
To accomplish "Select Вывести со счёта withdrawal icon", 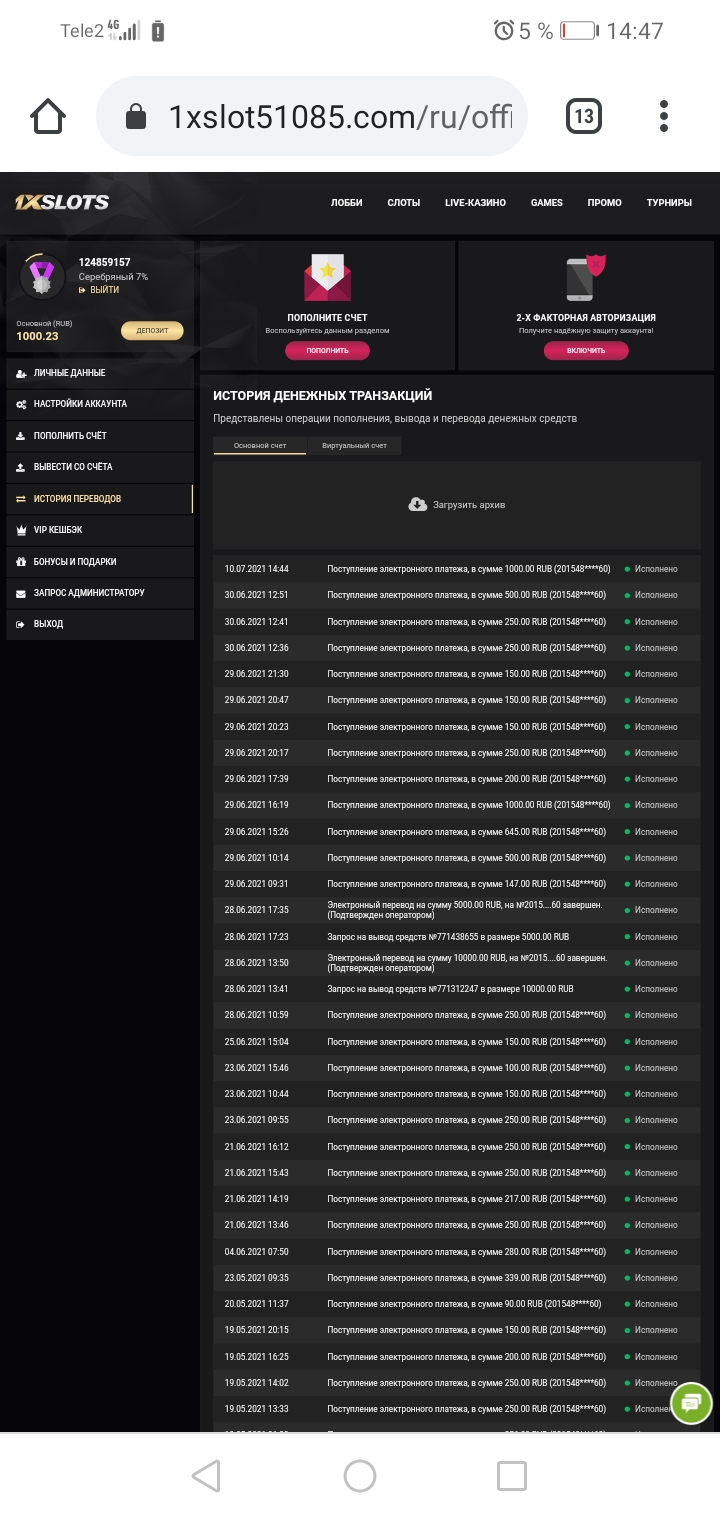I will (x=22, y=467).
